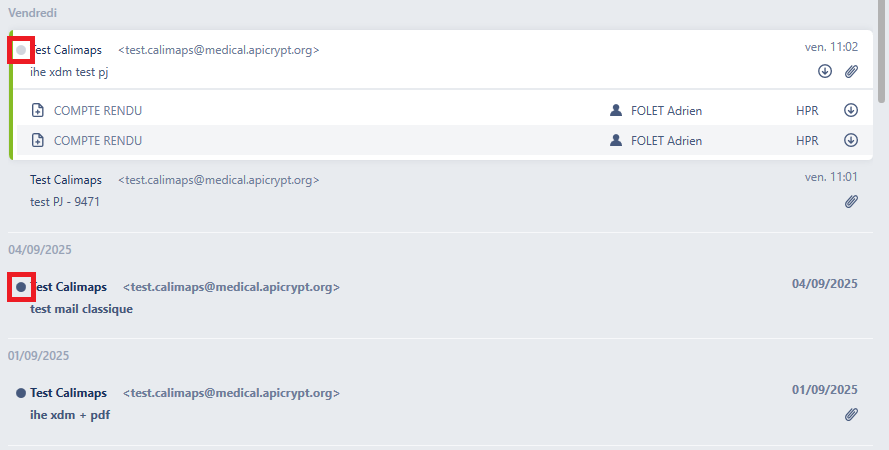889x450 pixels.
Task: Click the first COMPTE RENDU attachment label
Action: point(98,111)
